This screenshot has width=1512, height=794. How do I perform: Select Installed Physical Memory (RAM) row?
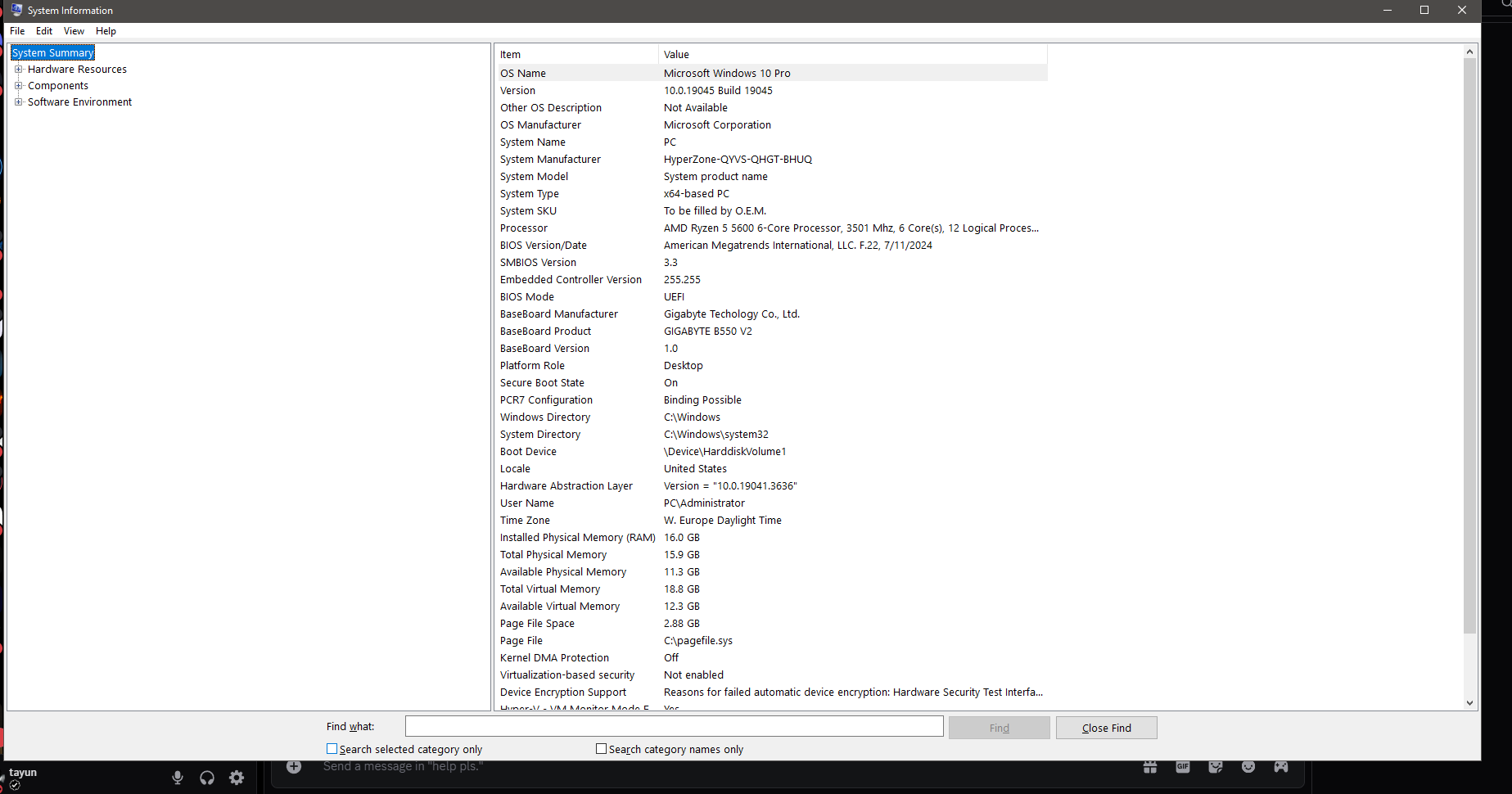(x=772, y=538)
